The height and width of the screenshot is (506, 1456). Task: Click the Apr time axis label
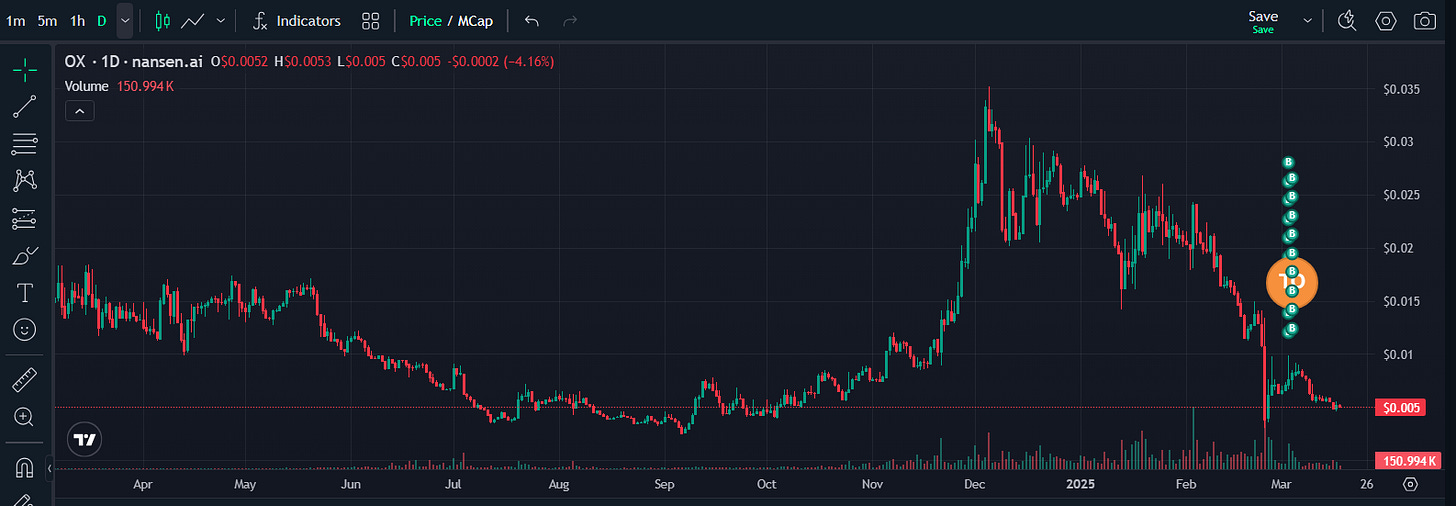(142, 484)
